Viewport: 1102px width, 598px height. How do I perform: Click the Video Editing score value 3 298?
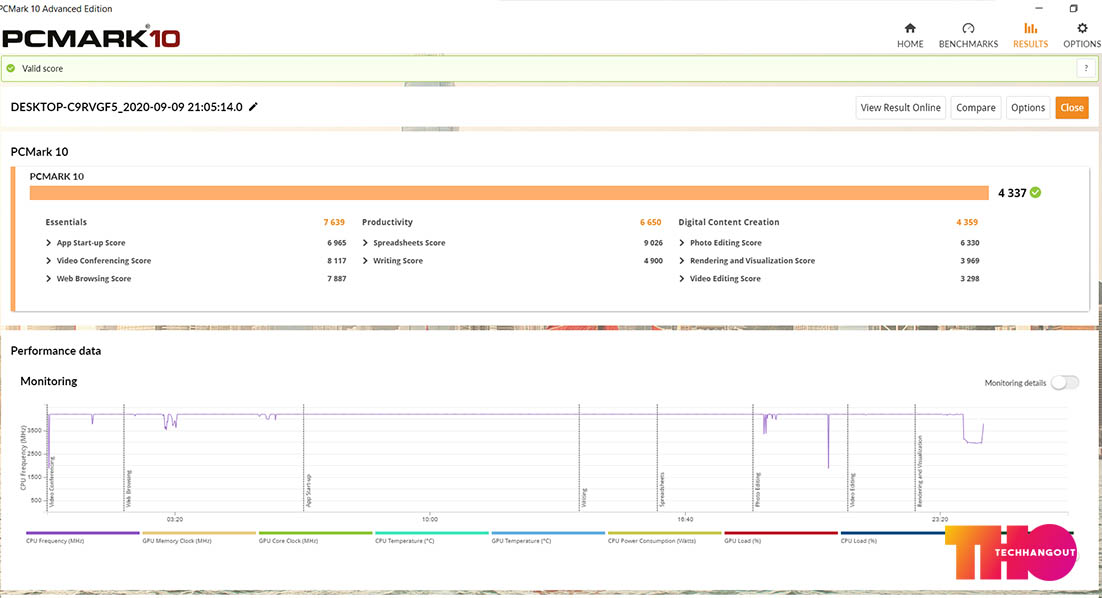point(969,279)
